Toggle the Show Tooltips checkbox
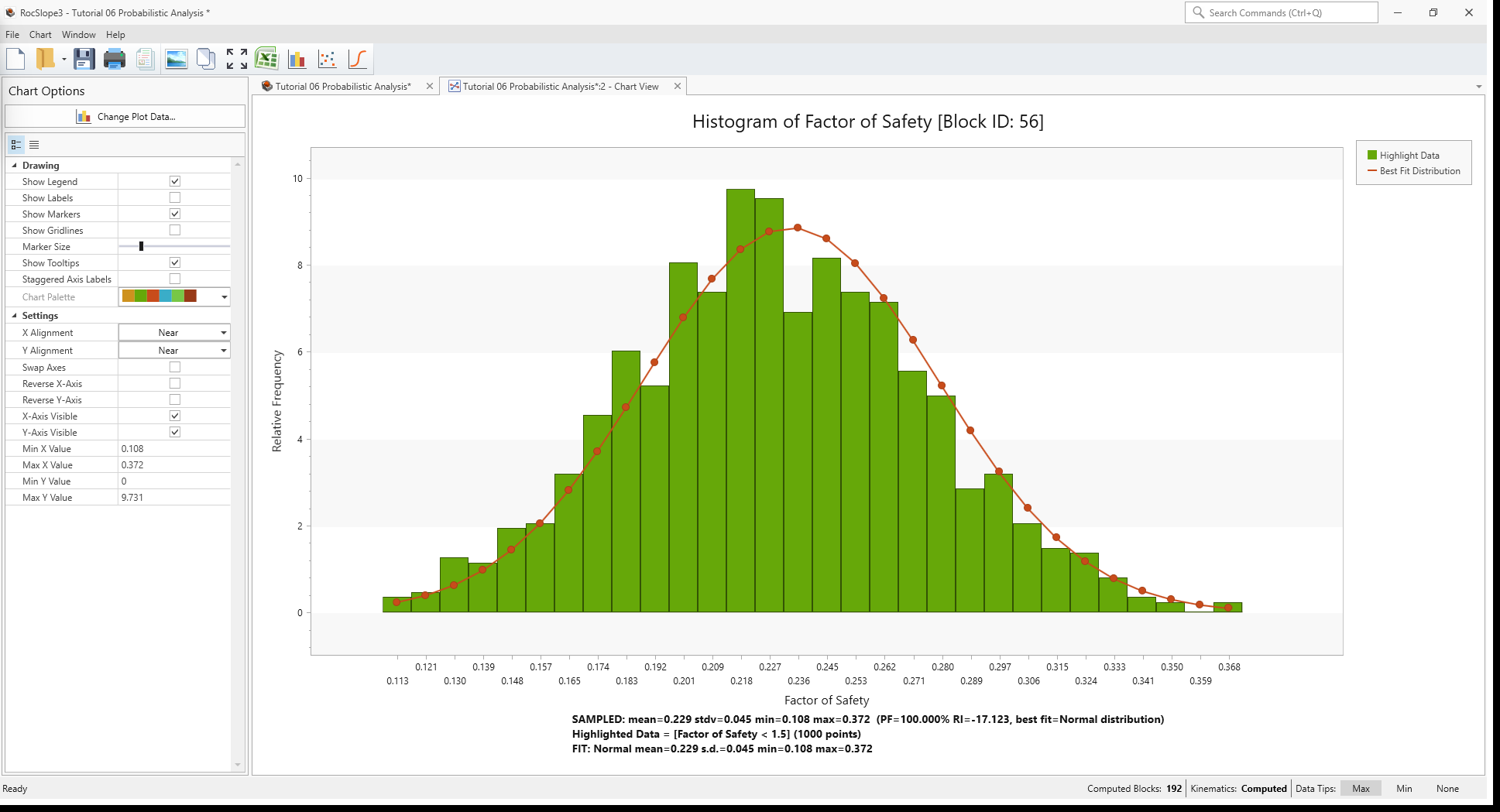1500x812 pixels. pos(175,262)
